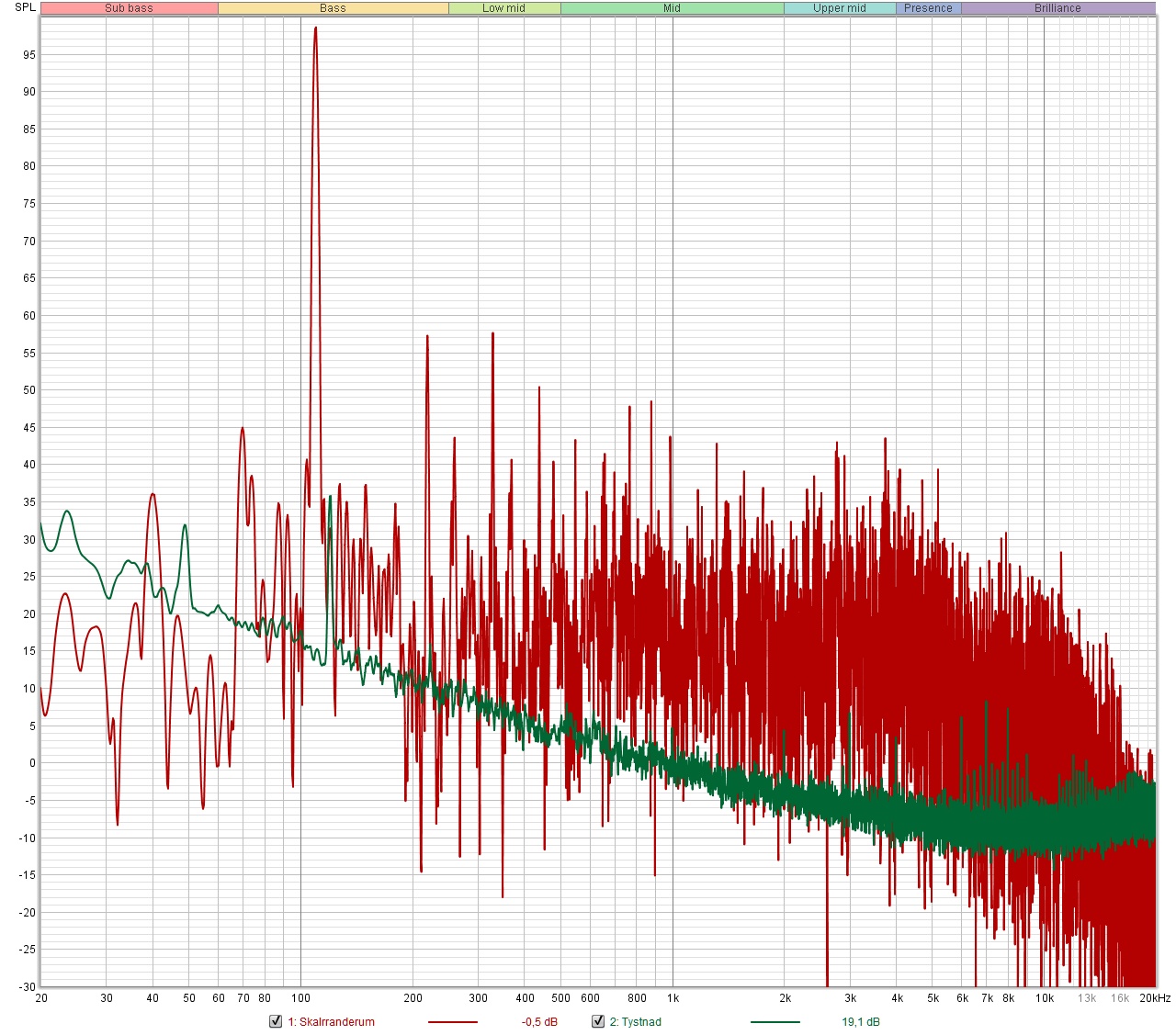Click the 16k frequency axis label
Screen dimensions: 1176x1035
click(1120, 998)
